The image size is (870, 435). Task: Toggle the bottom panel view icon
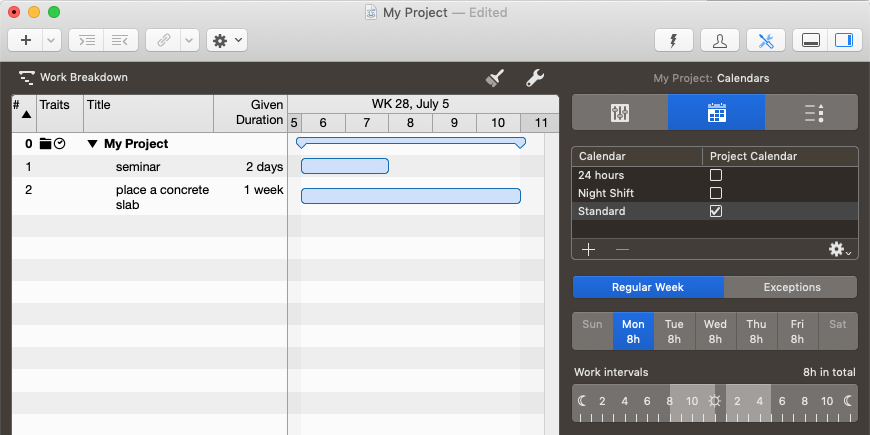tap(811, 41)
